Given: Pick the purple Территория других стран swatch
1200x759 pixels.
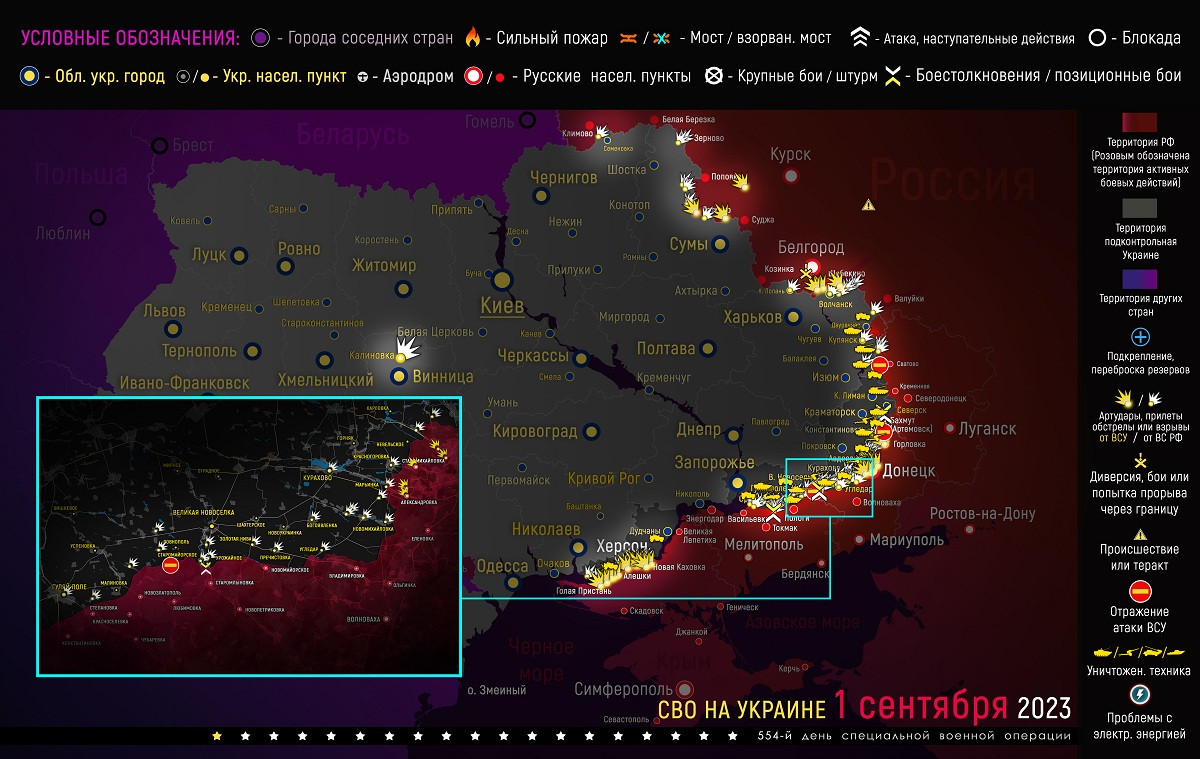Looking at the screenshot, I should [1140, 278].
